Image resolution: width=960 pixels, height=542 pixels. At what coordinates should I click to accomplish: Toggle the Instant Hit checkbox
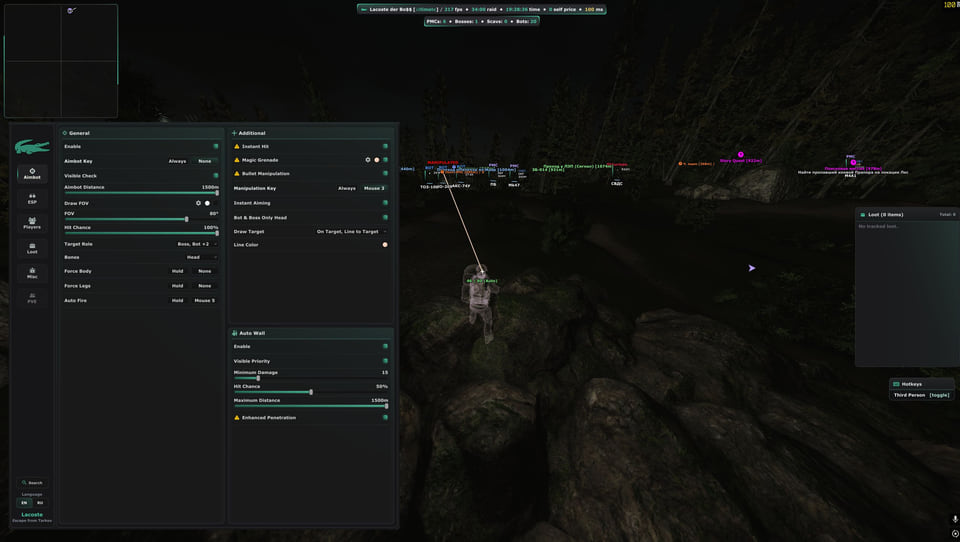click(x=385, y=146)
